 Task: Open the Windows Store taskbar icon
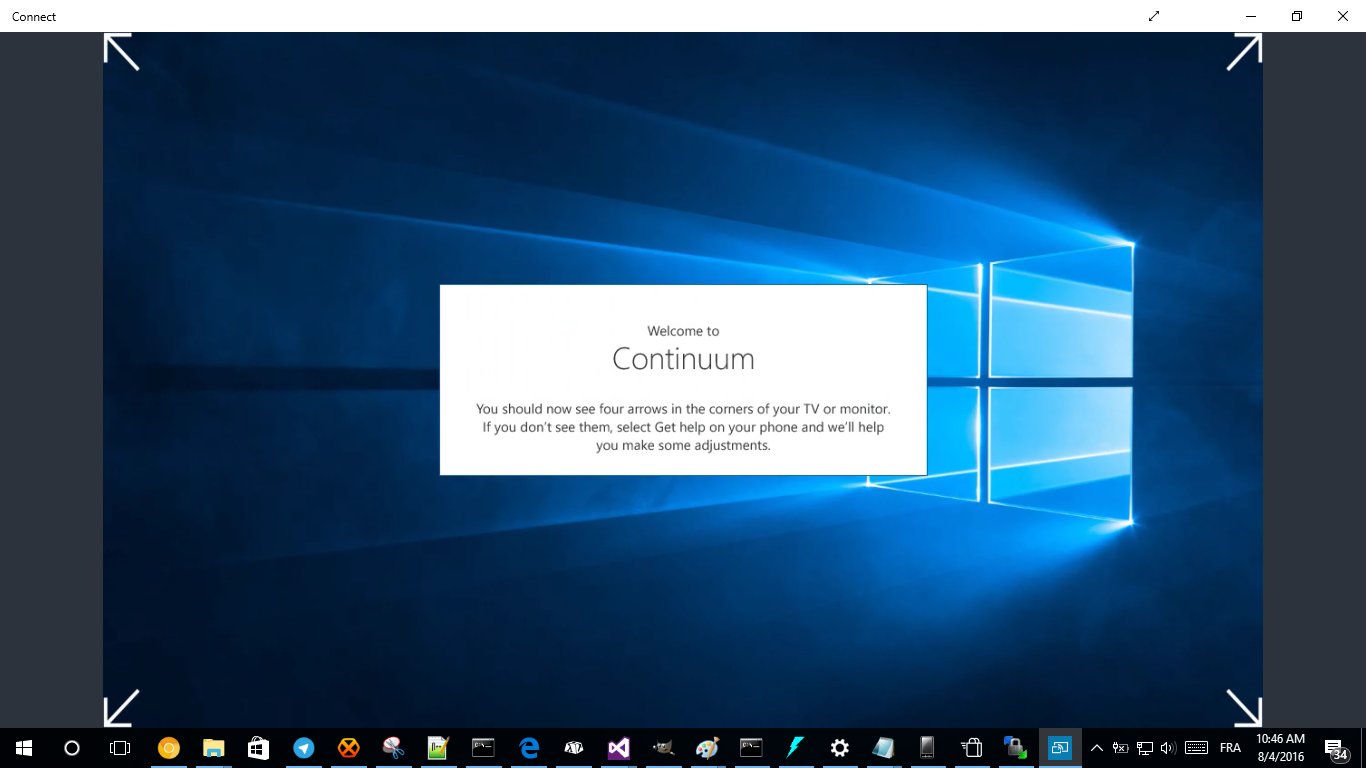[258, 748]
